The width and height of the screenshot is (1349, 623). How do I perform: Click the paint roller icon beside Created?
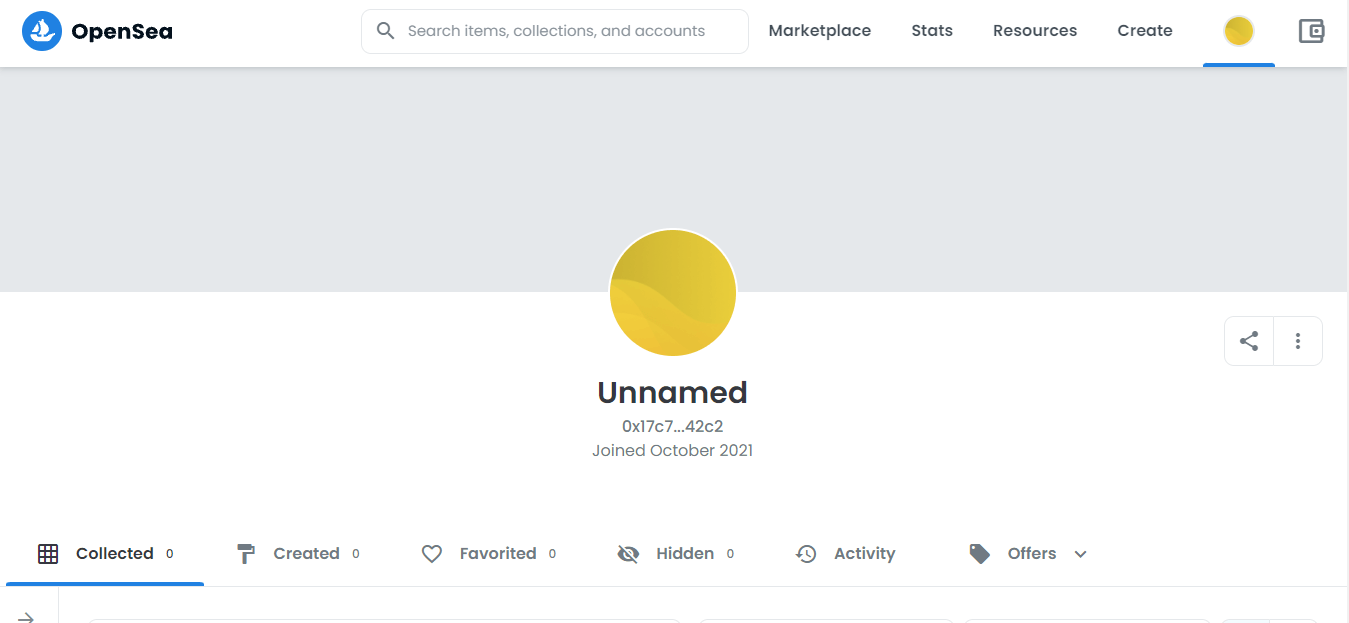point(245,554)
